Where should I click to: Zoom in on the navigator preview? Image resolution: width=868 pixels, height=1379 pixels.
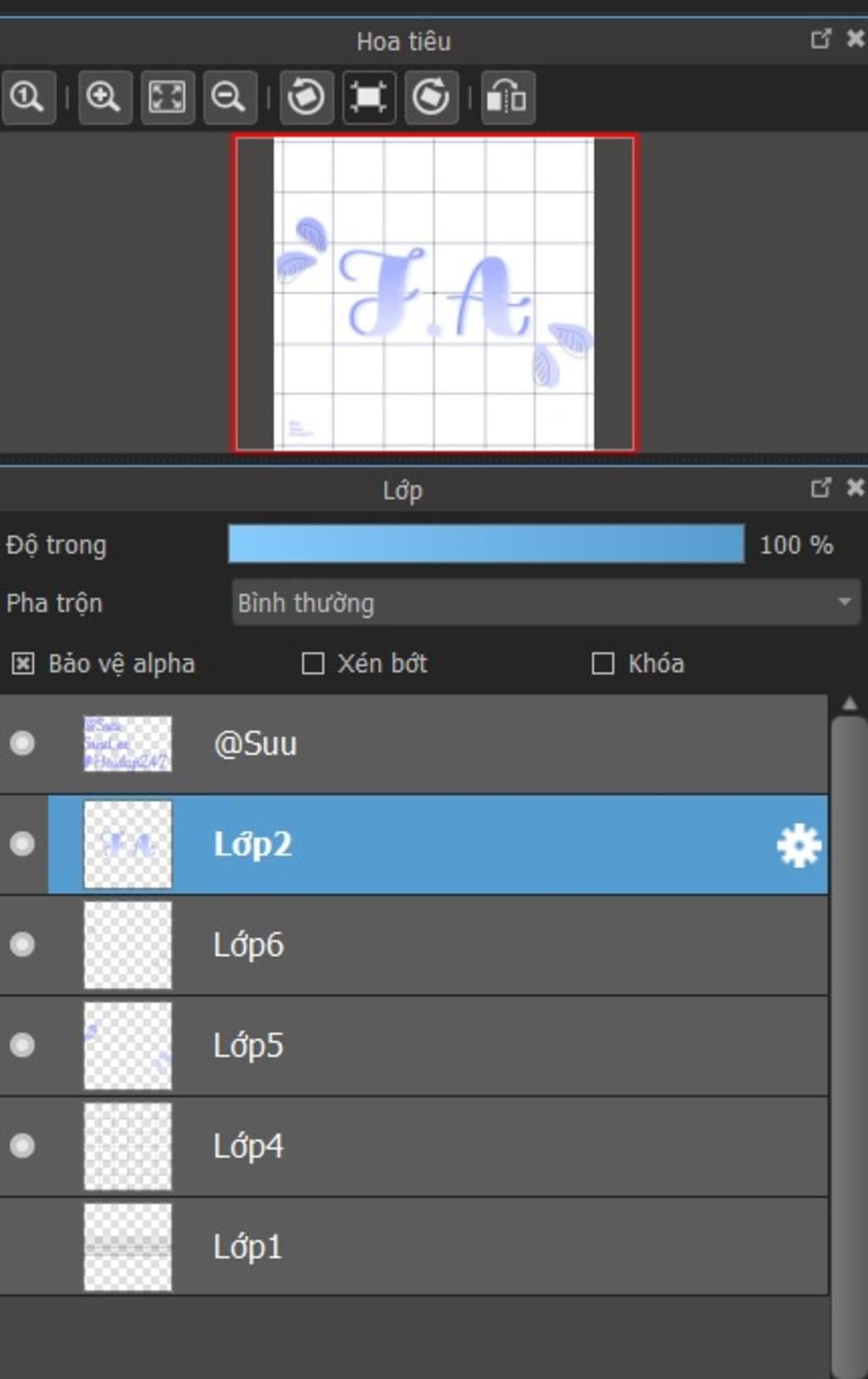coord(104,97)
